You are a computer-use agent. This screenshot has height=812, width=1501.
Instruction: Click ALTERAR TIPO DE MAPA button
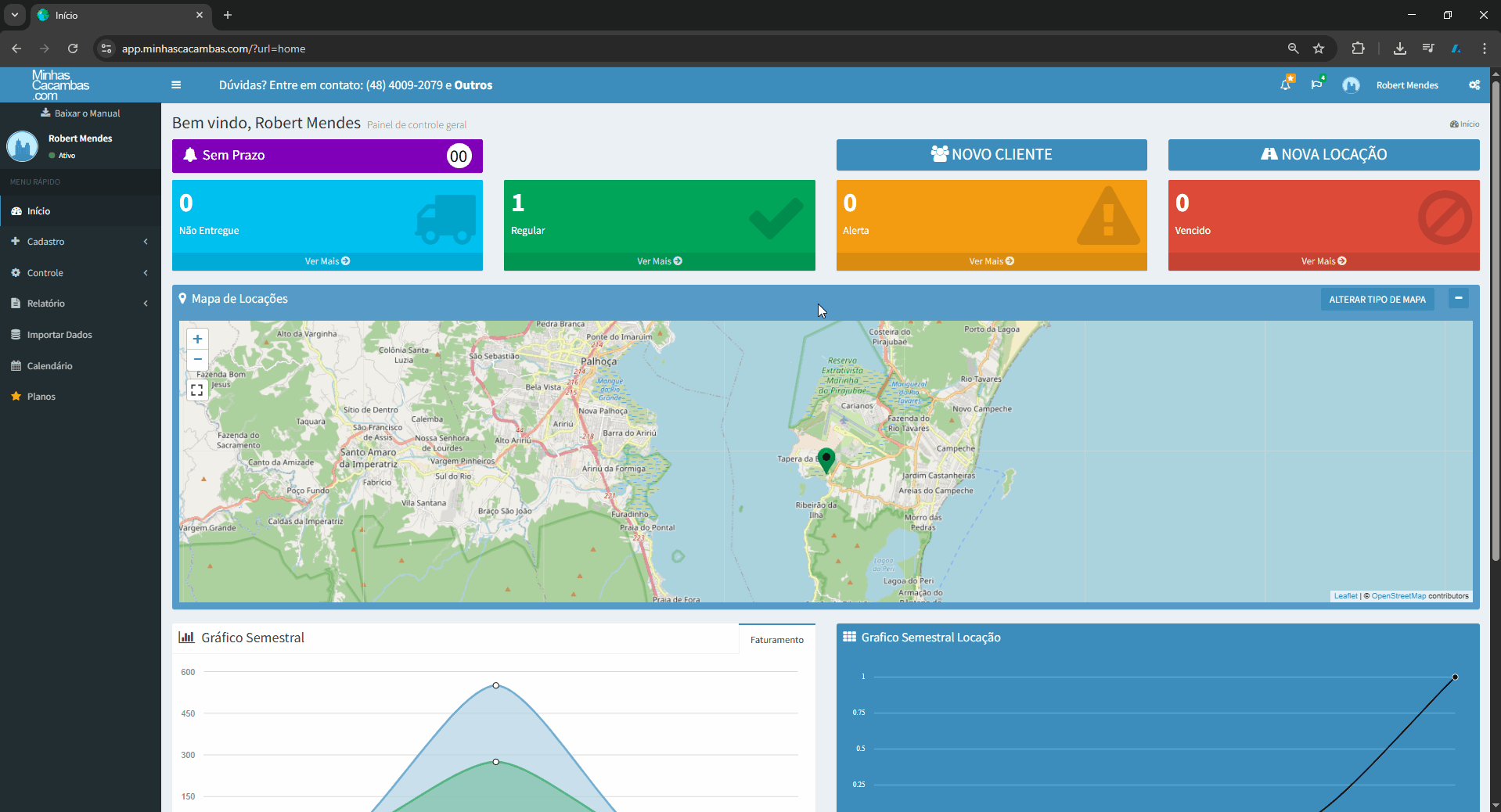click(1377, 300)
